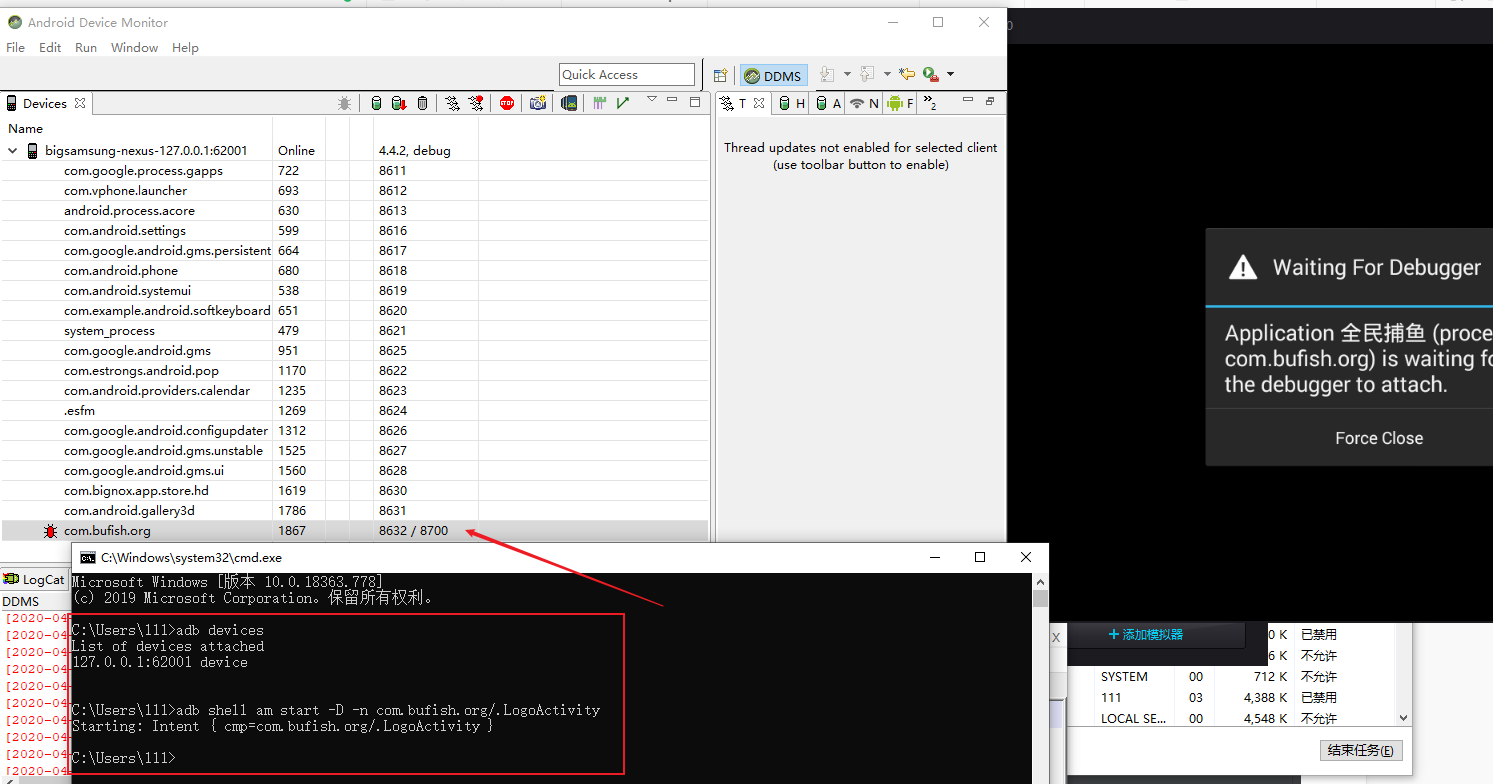Screen dimensions: 1493x784
Task: Select the bigsamsung-nexus-127.0.0.1:62001 device row
Action: 354,150
